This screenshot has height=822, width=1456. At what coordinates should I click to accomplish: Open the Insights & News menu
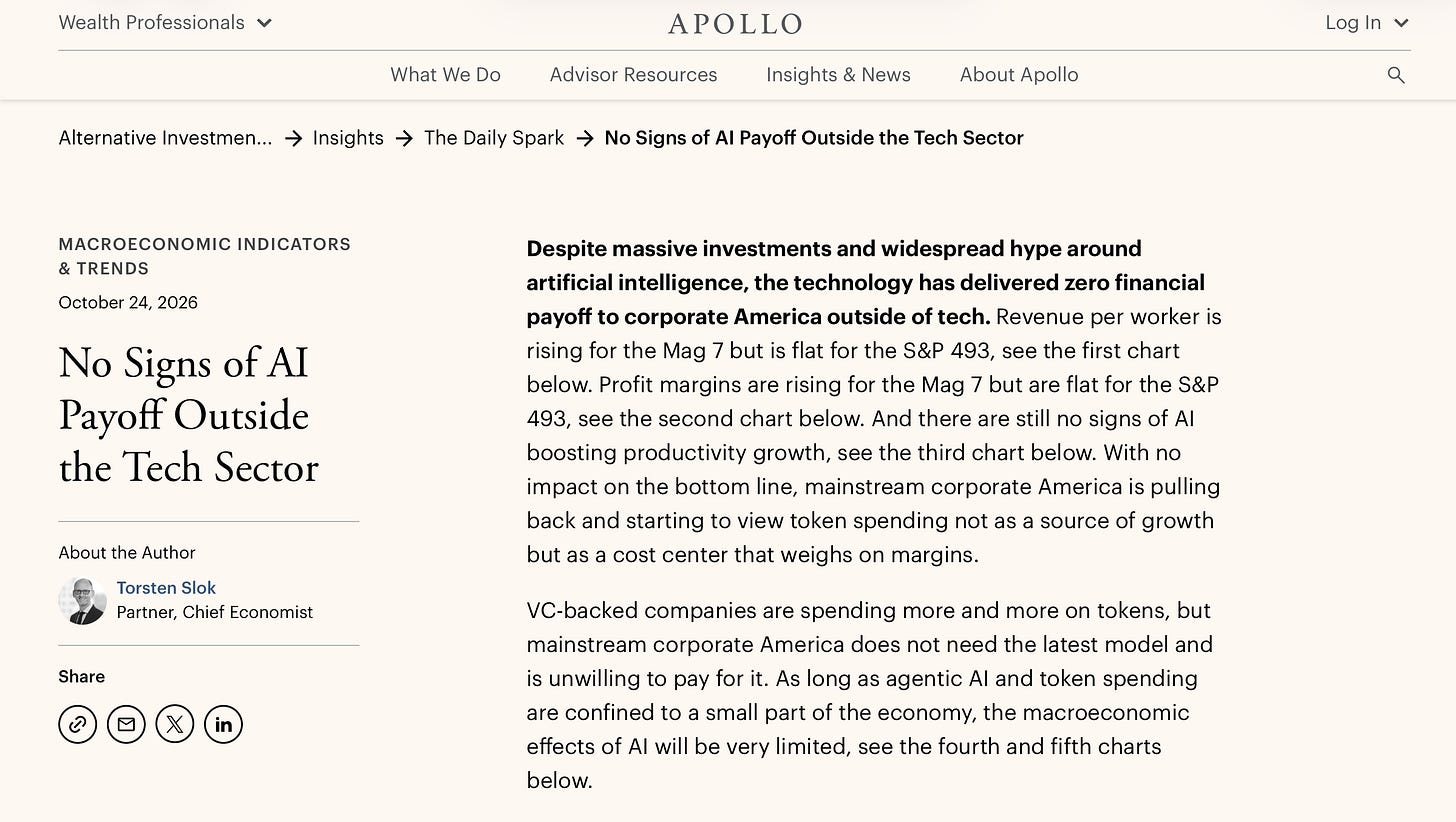point(838,75)
